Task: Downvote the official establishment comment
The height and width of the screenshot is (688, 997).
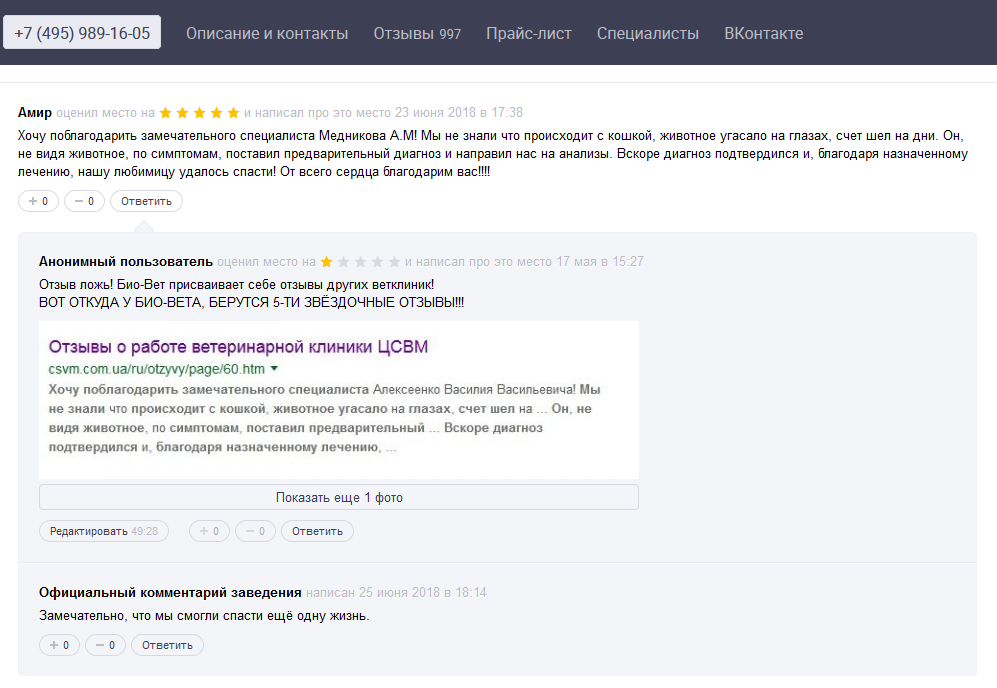Action: 105,645
